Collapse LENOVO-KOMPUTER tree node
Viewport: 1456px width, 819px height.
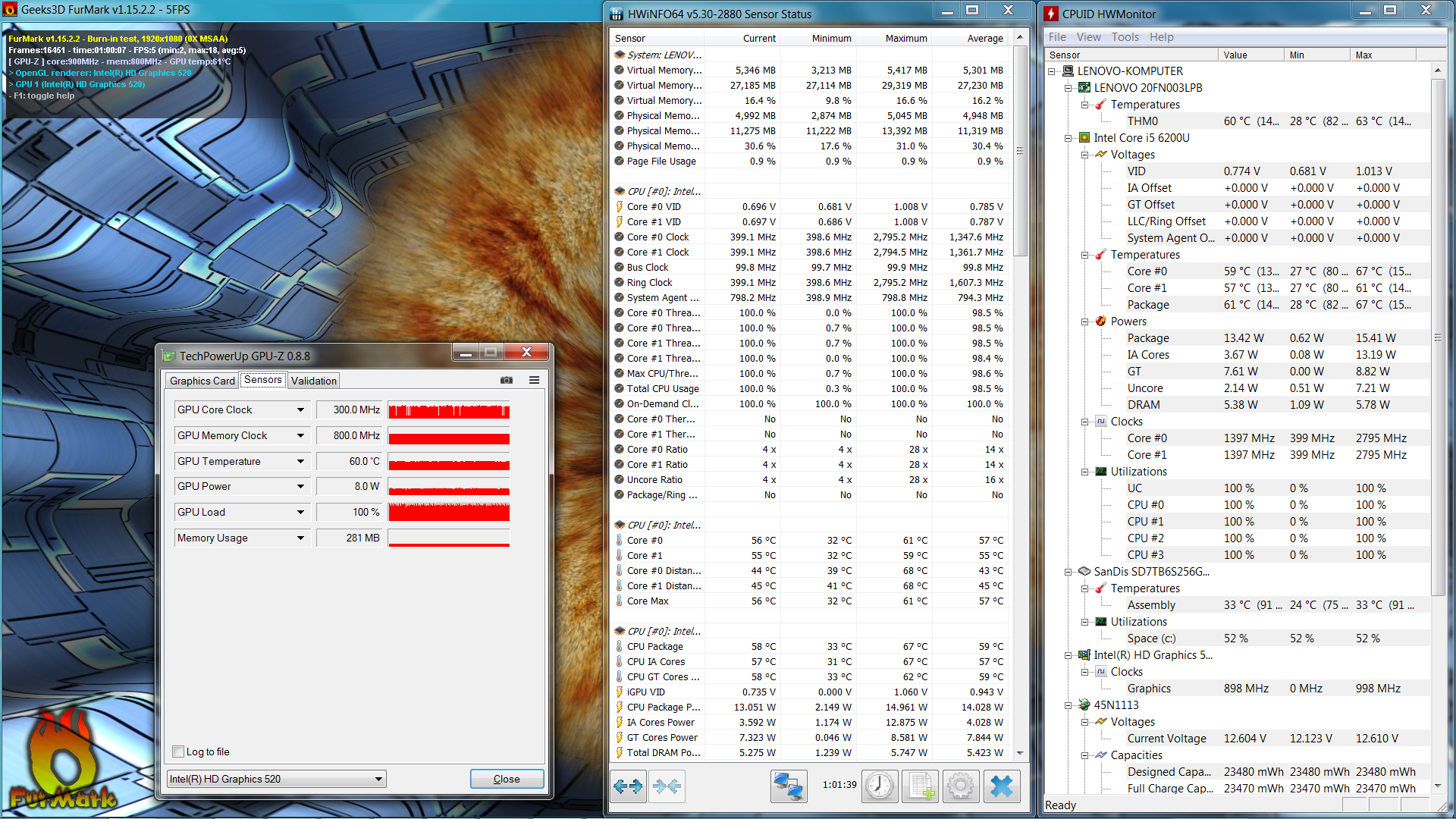pos(1052,71)
